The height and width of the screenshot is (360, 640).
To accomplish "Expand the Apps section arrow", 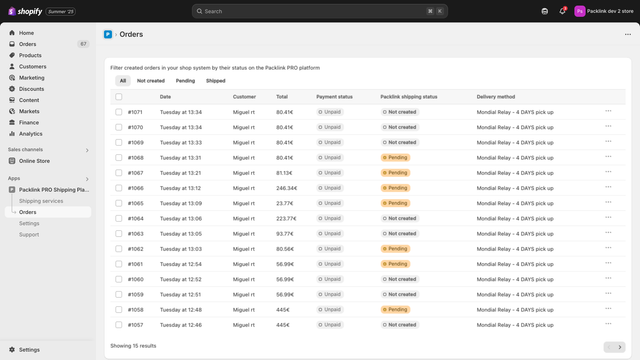I will pos(87,179).
